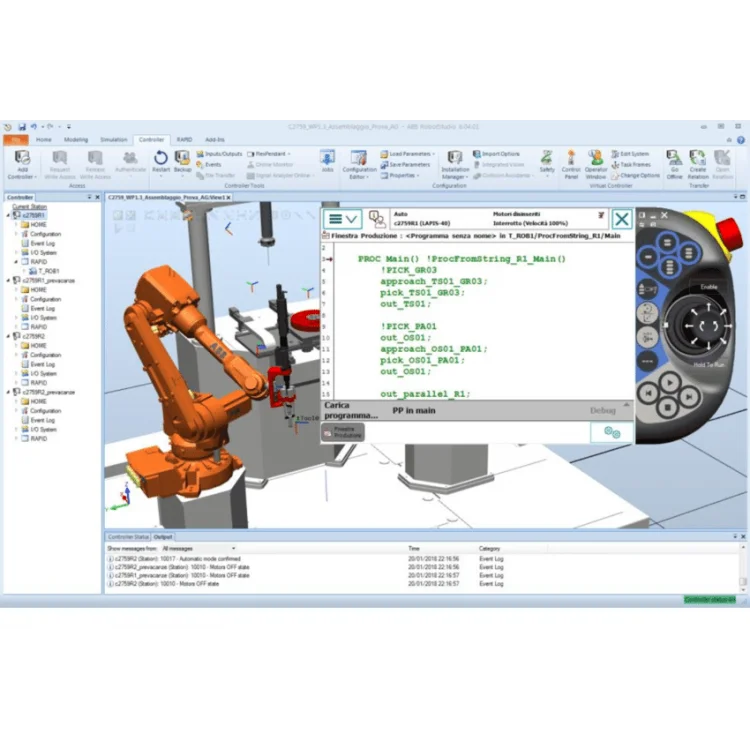Click the Undo icon in quick access toolbar
The image size is (750, 750).
[33, 127]
